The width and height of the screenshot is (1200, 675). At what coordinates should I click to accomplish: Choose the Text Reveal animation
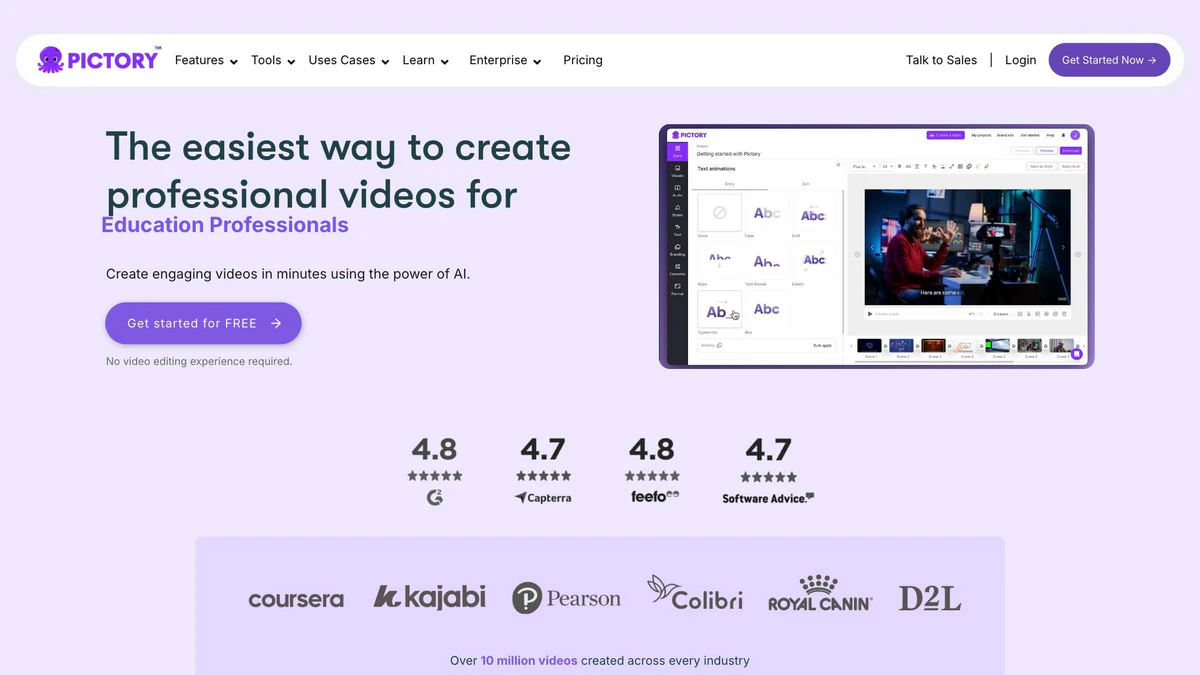coord(767,261)
